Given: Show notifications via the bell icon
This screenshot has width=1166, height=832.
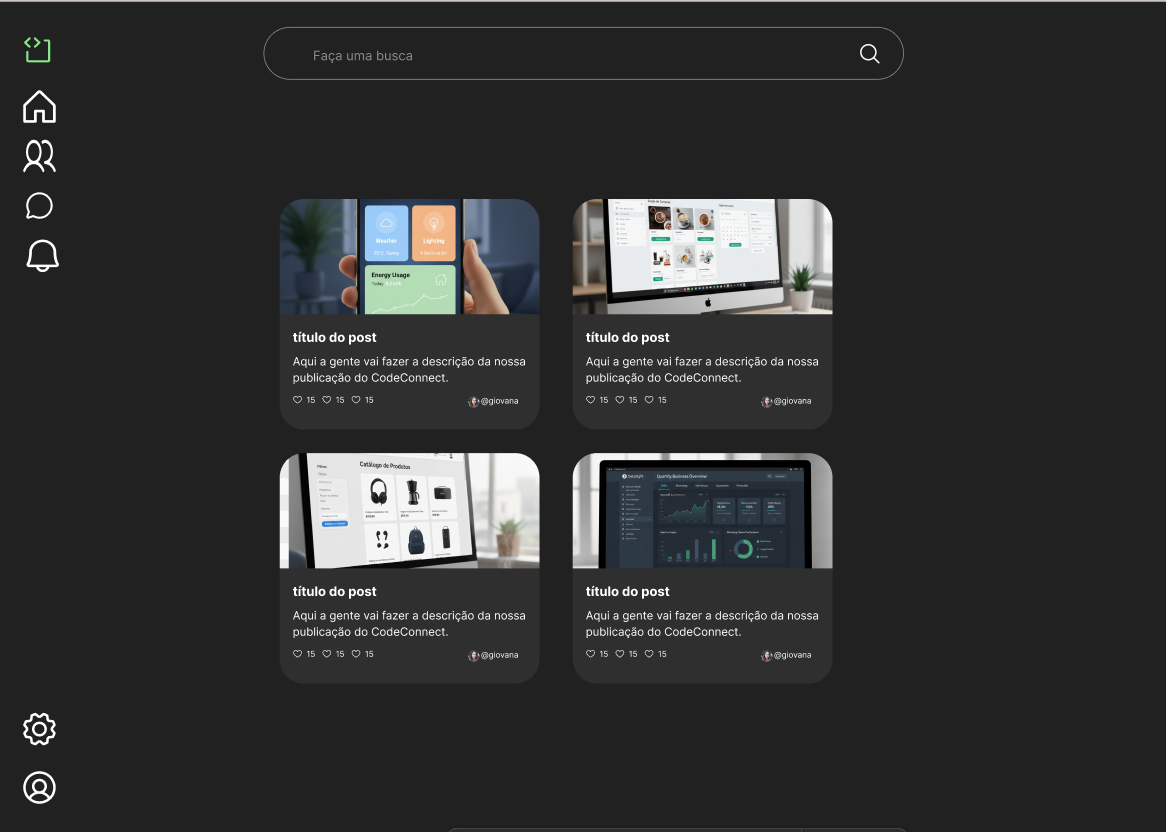Looking at the screenshot, I should 42,256.
